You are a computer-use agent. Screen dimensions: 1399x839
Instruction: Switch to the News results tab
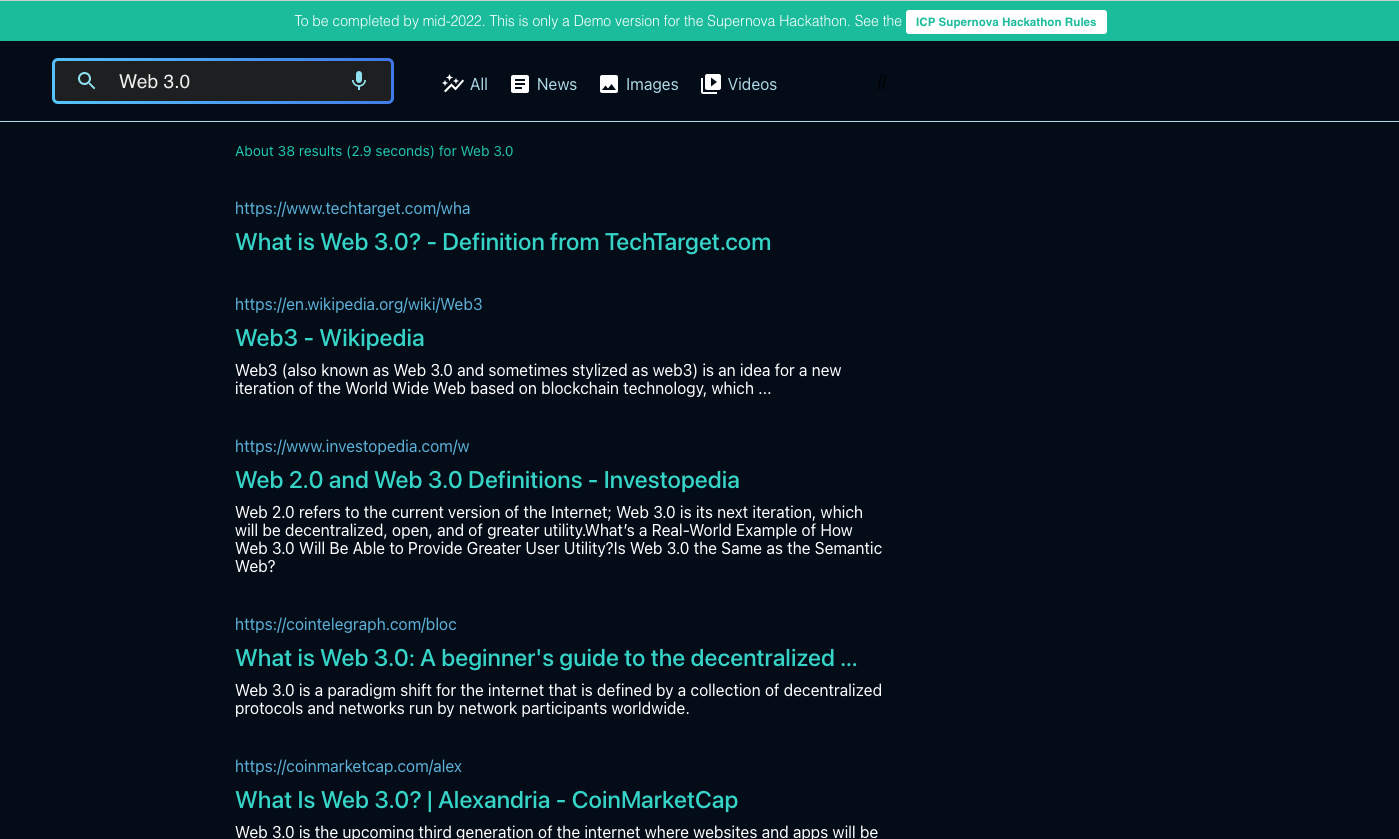point(543,84)
